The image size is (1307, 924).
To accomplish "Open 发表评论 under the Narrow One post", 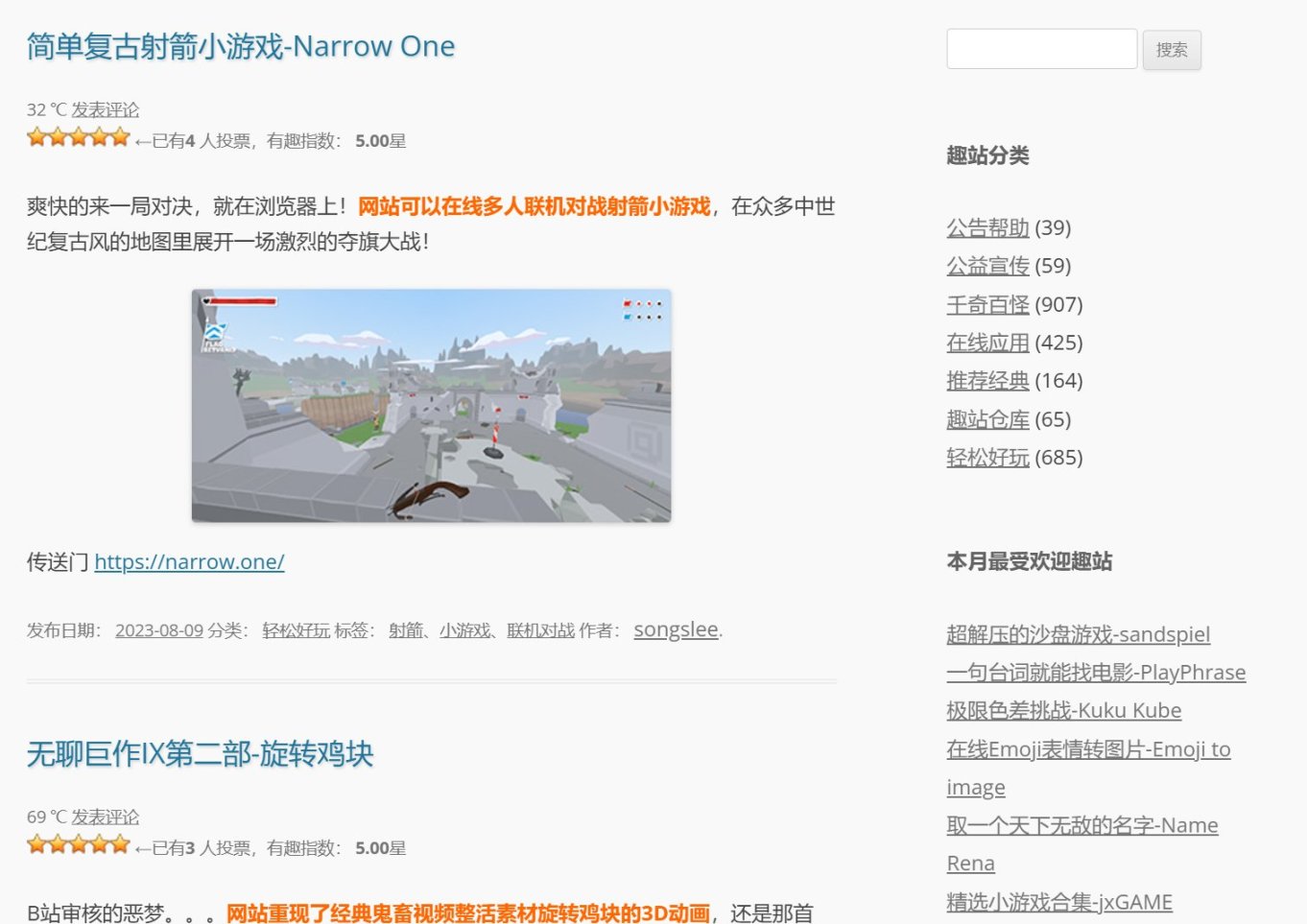I will [x=106, y=110].
